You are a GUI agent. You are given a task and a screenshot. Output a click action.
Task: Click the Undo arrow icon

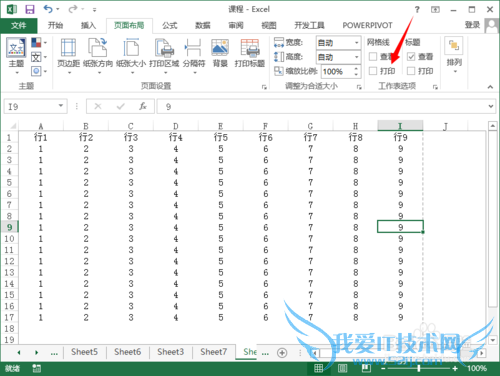click(x=48, y=9)
